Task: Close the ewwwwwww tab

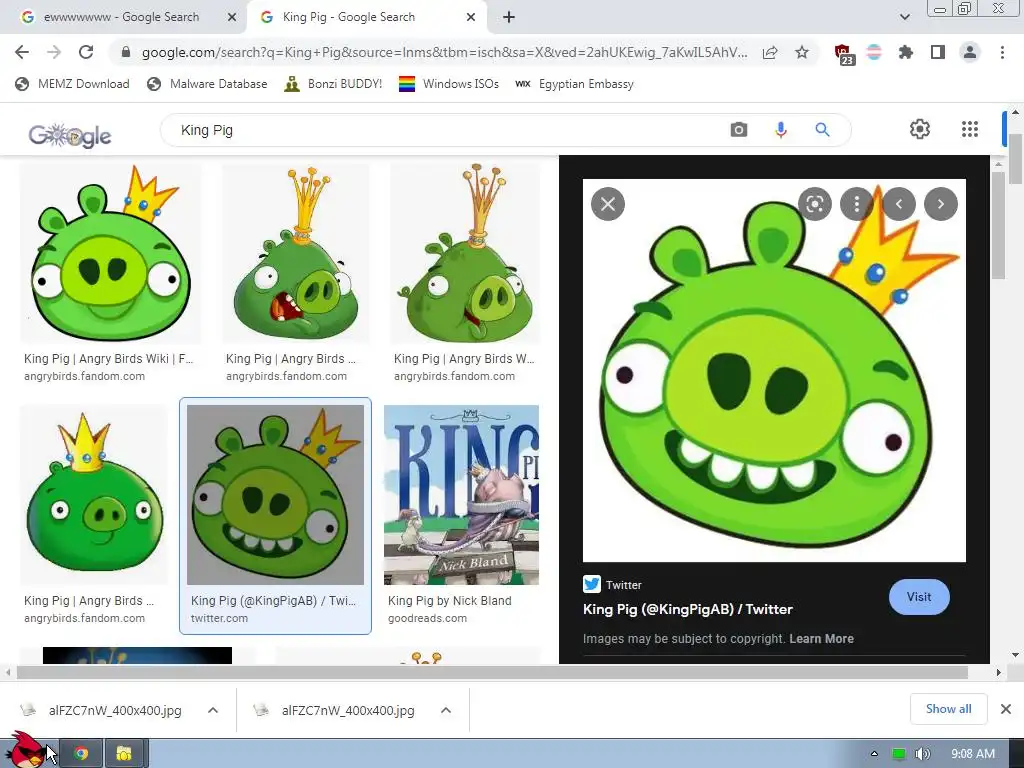Action: [232, 18]
